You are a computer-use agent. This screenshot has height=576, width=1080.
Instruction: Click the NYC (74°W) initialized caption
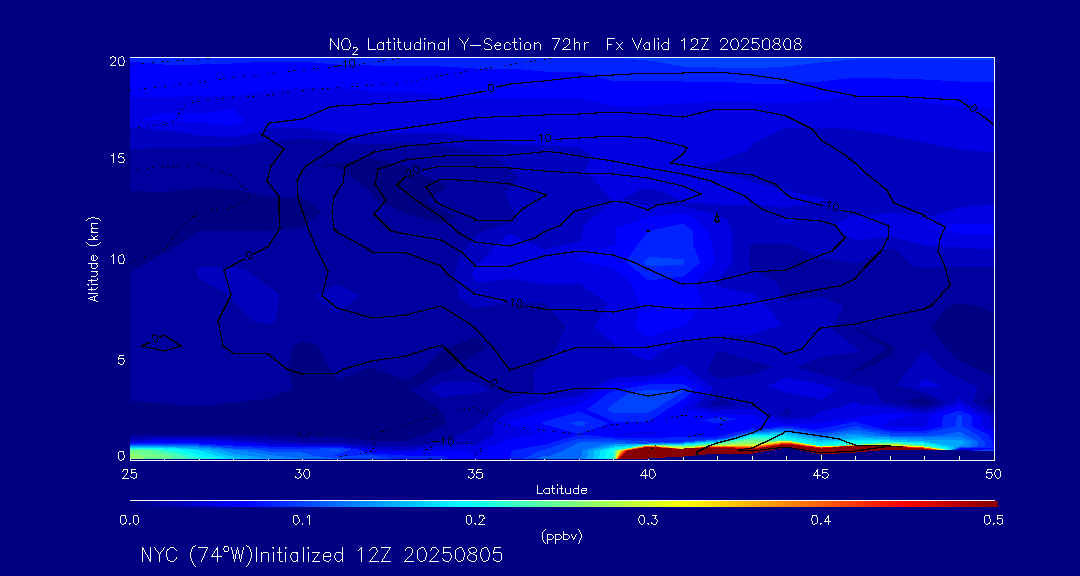click(x=321, y=555)
